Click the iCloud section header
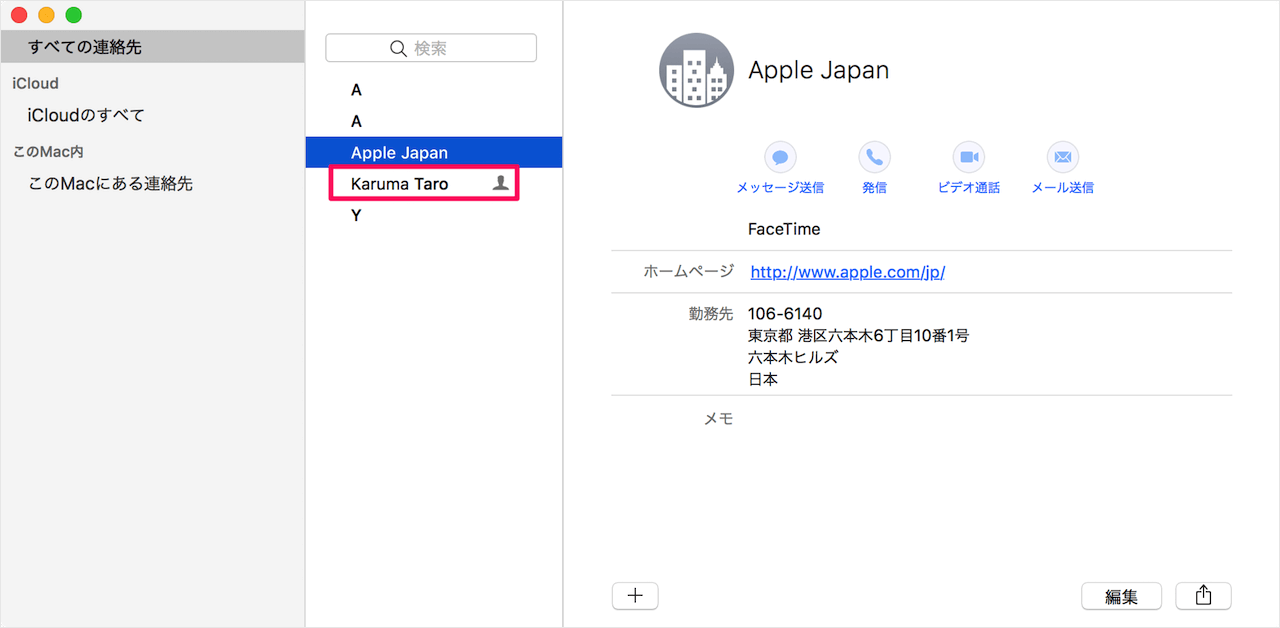The width and height of the screenshot is (1280, 628). click(x=35, y=83)
